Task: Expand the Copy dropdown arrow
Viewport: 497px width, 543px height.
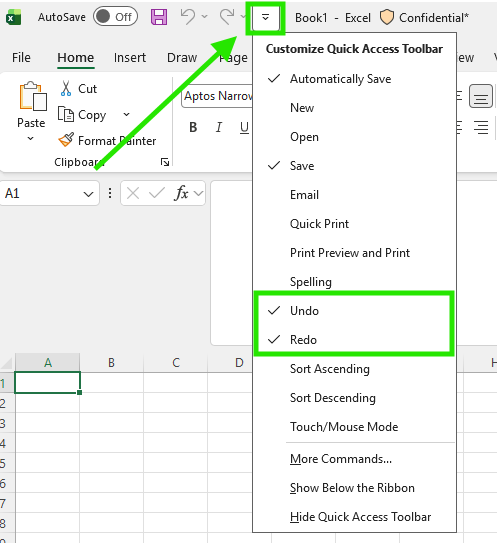Action: coord(126,114)
